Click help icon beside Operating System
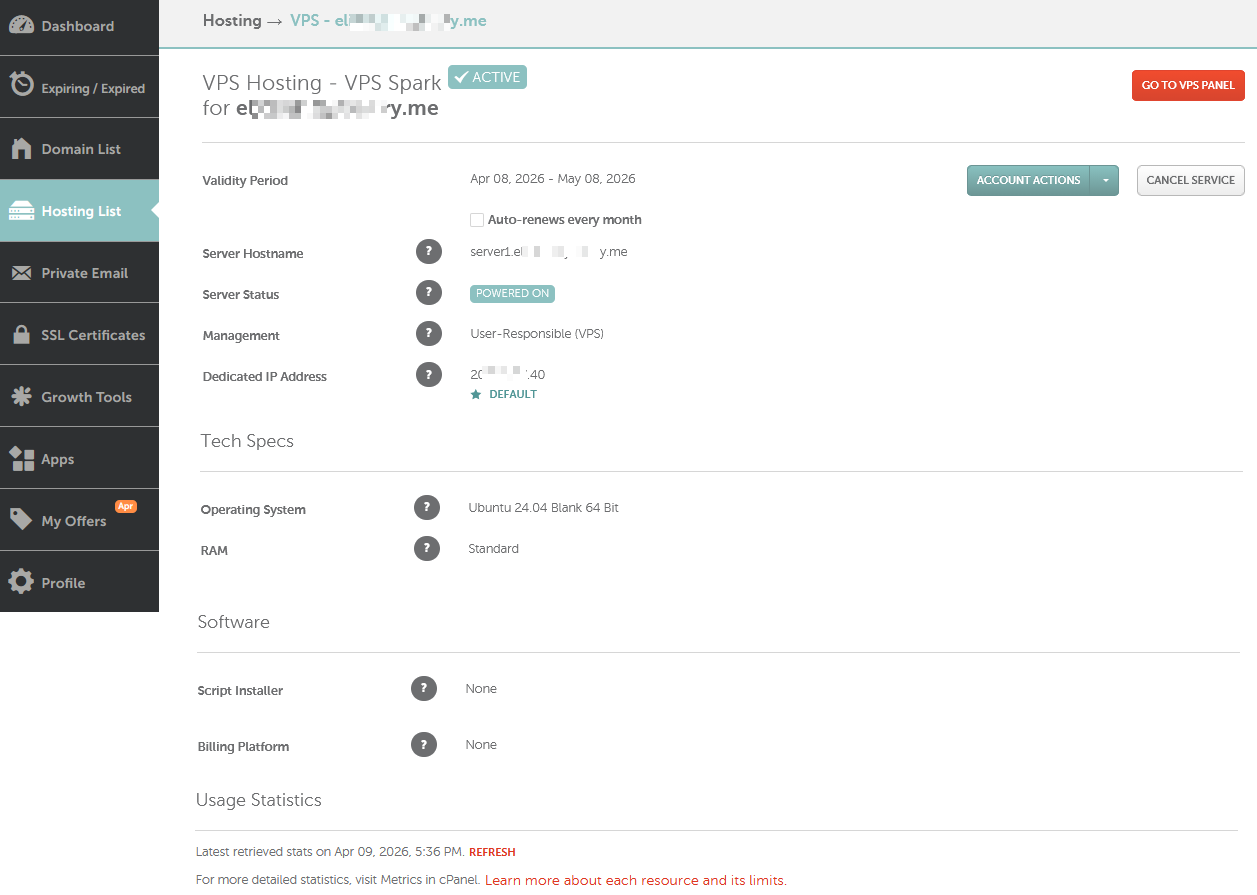Viewport: 1257px width, 895px height. (x=427, y=508)
